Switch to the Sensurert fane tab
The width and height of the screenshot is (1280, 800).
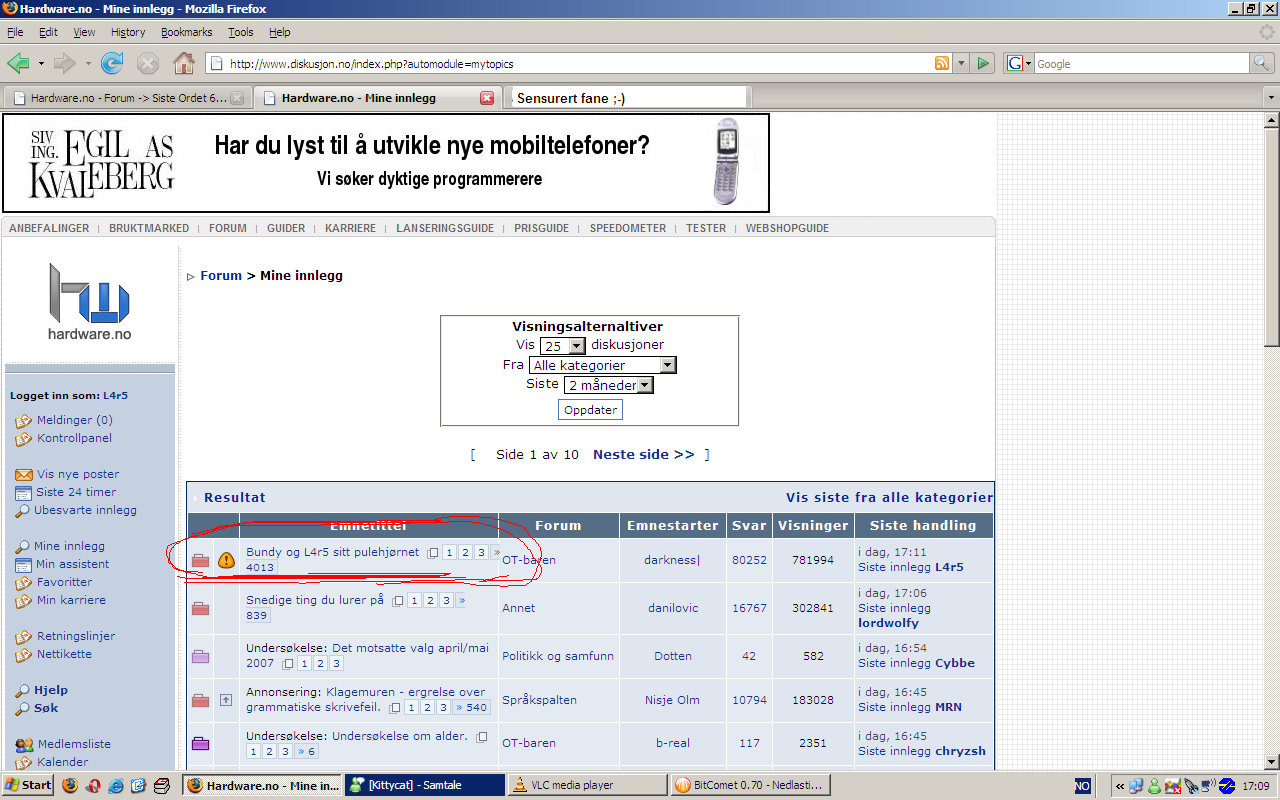click(628, 98)
